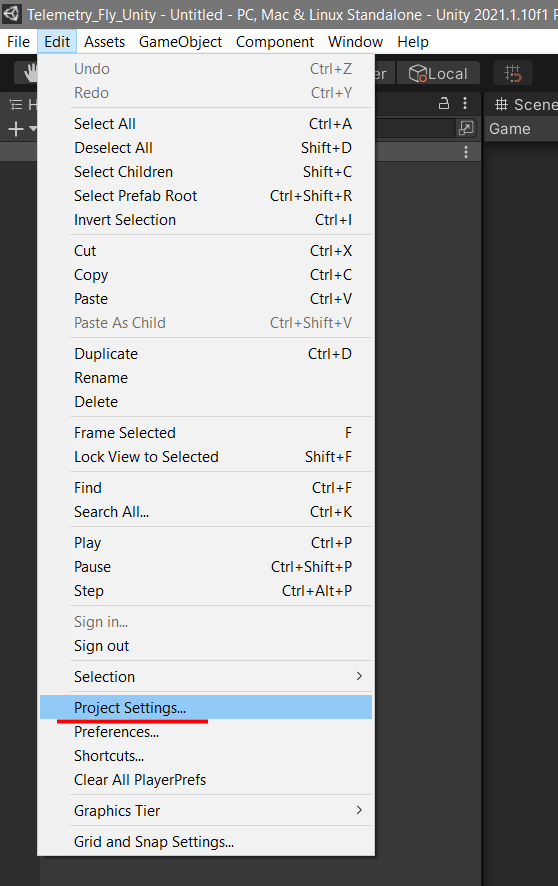Choose Select All from the Edit menu

click(206, 124)
